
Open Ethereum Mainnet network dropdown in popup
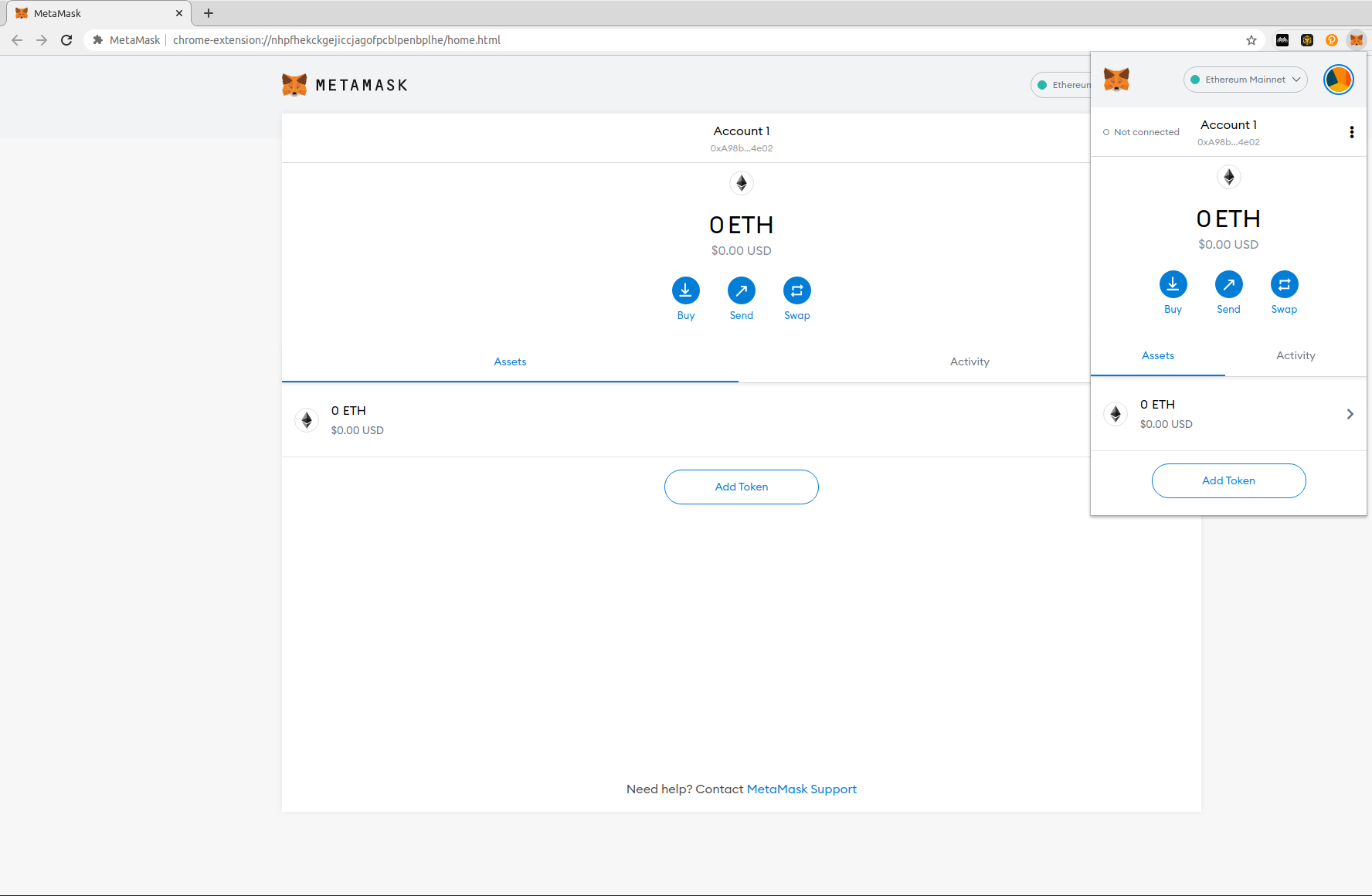coord(1245,80)
